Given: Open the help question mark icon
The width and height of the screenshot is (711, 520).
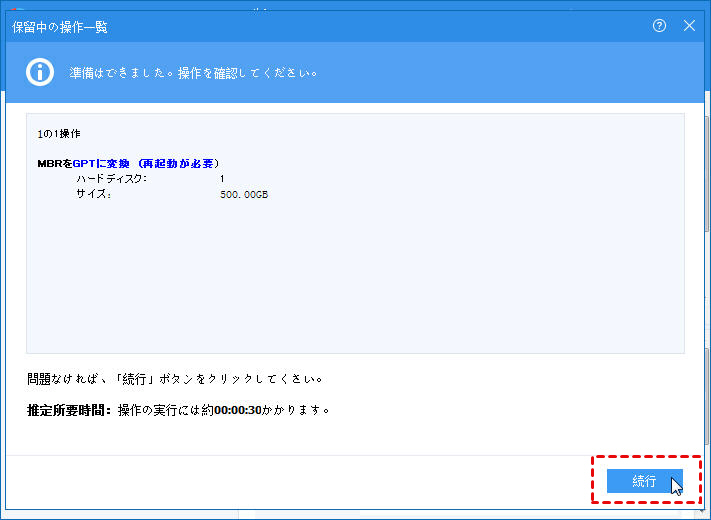Looking at the screenshot, I should pyautogui.click(x=659, y=26).
